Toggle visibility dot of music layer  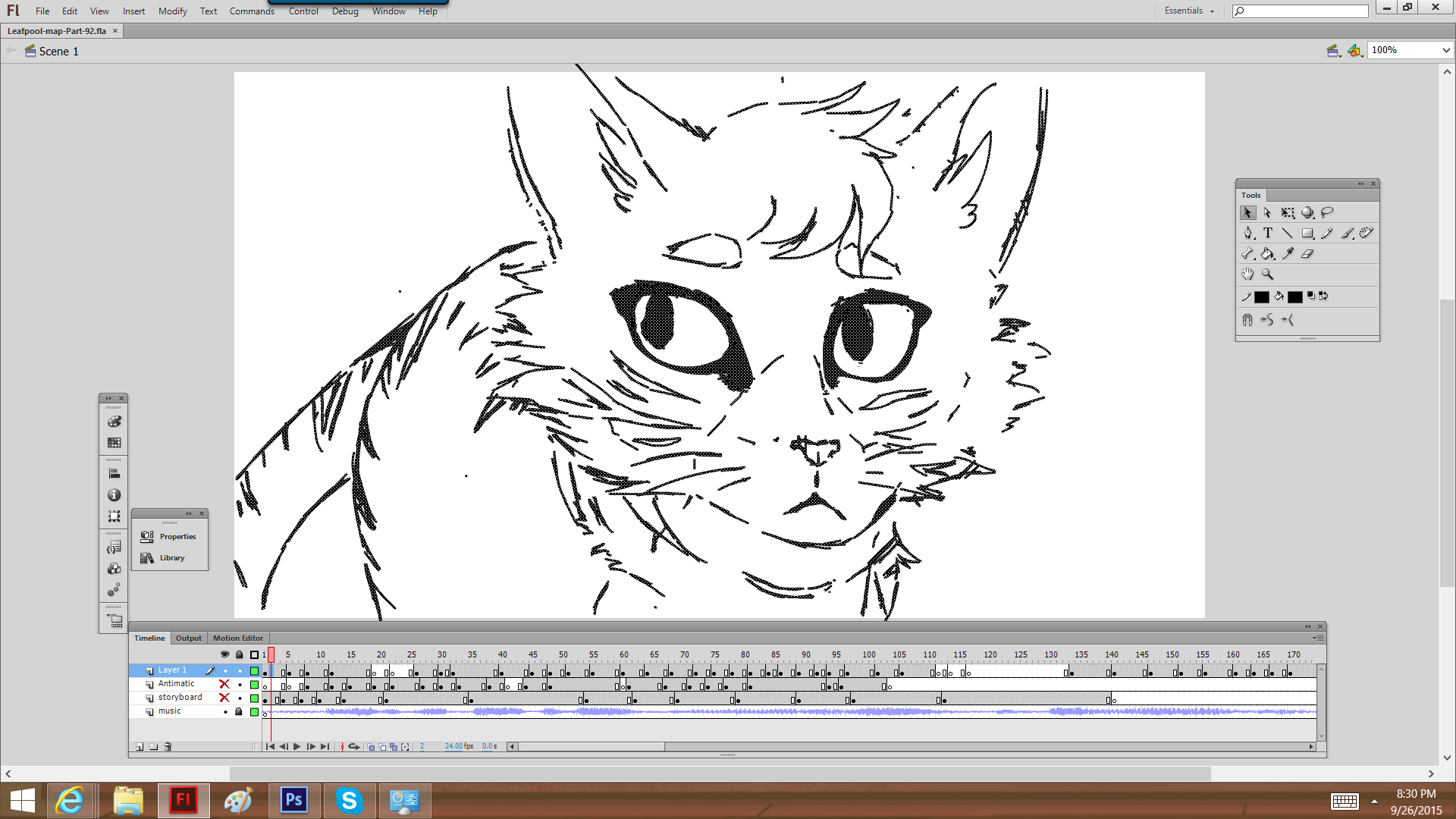pyautogui.click(x=225, y=712)
